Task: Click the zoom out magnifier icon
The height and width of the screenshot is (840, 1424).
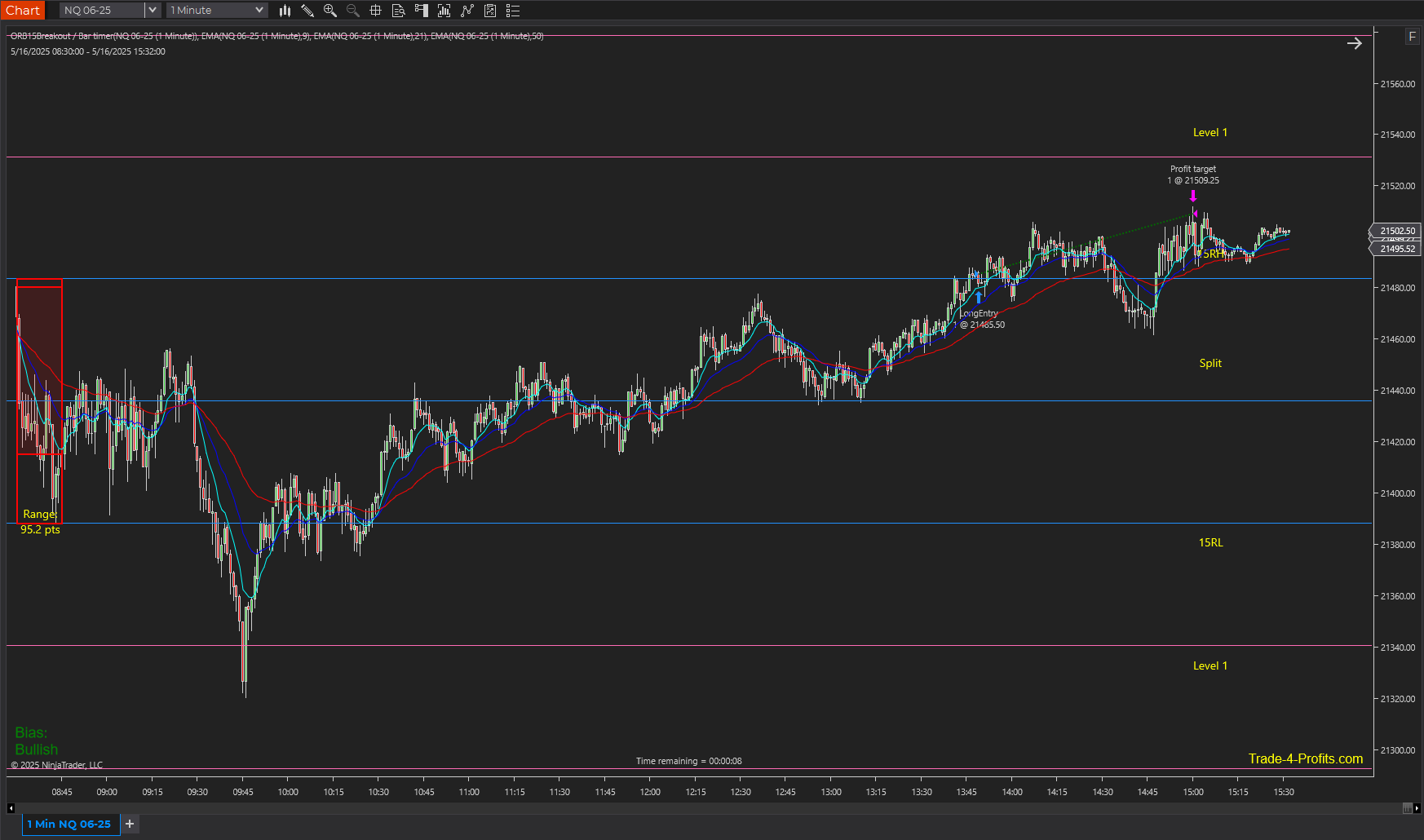Action: click(x=353, y=11)
